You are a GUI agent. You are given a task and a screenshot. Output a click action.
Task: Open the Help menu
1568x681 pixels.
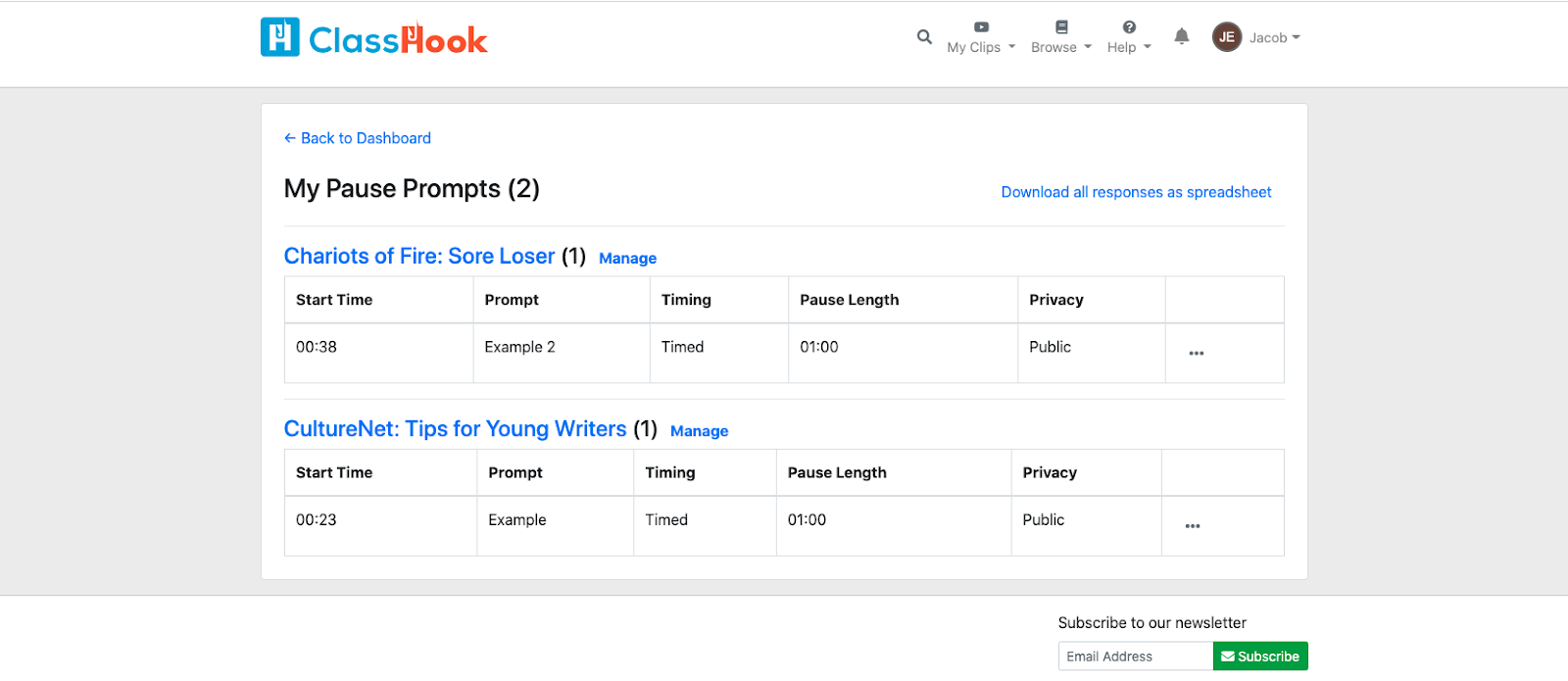1129,47
